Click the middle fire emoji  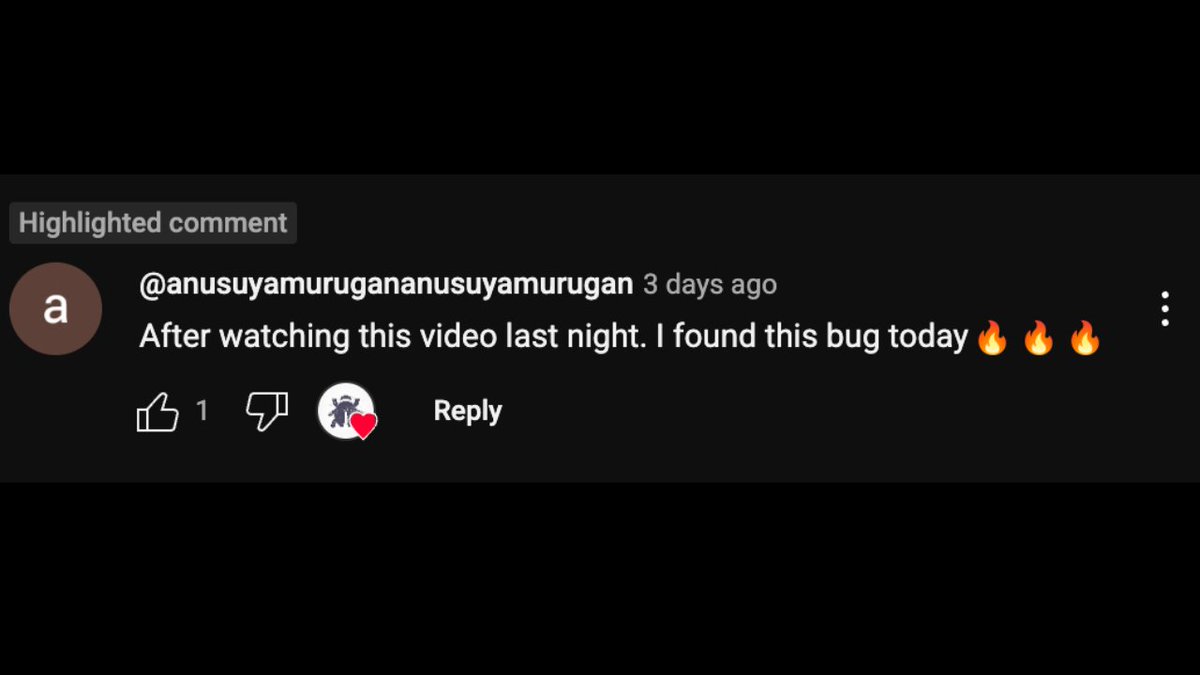coord(1038,338)
